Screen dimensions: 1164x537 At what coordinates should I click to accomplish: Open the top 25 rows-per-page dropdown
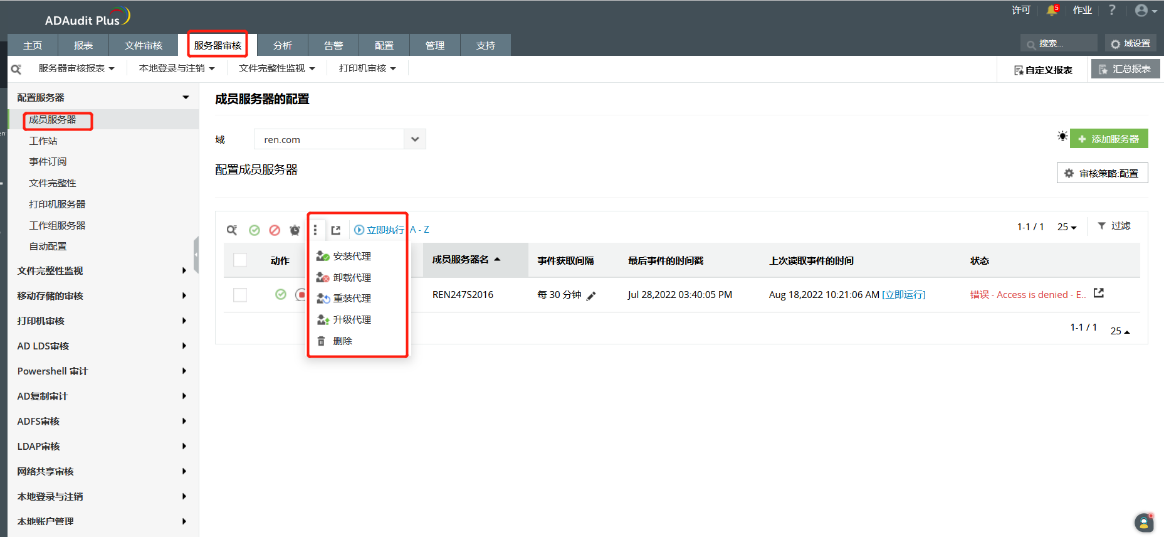[x=1067, y=227]
